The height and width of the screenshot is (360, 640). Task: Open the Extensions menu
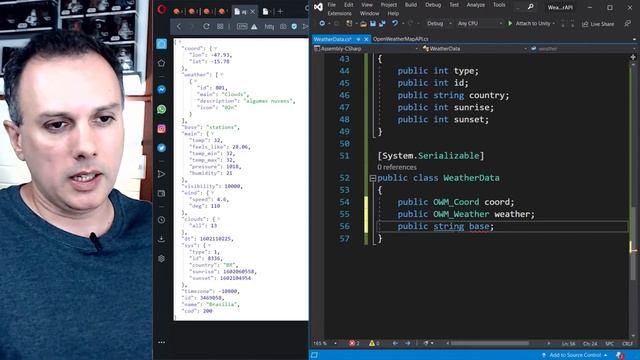coord(339,13)
